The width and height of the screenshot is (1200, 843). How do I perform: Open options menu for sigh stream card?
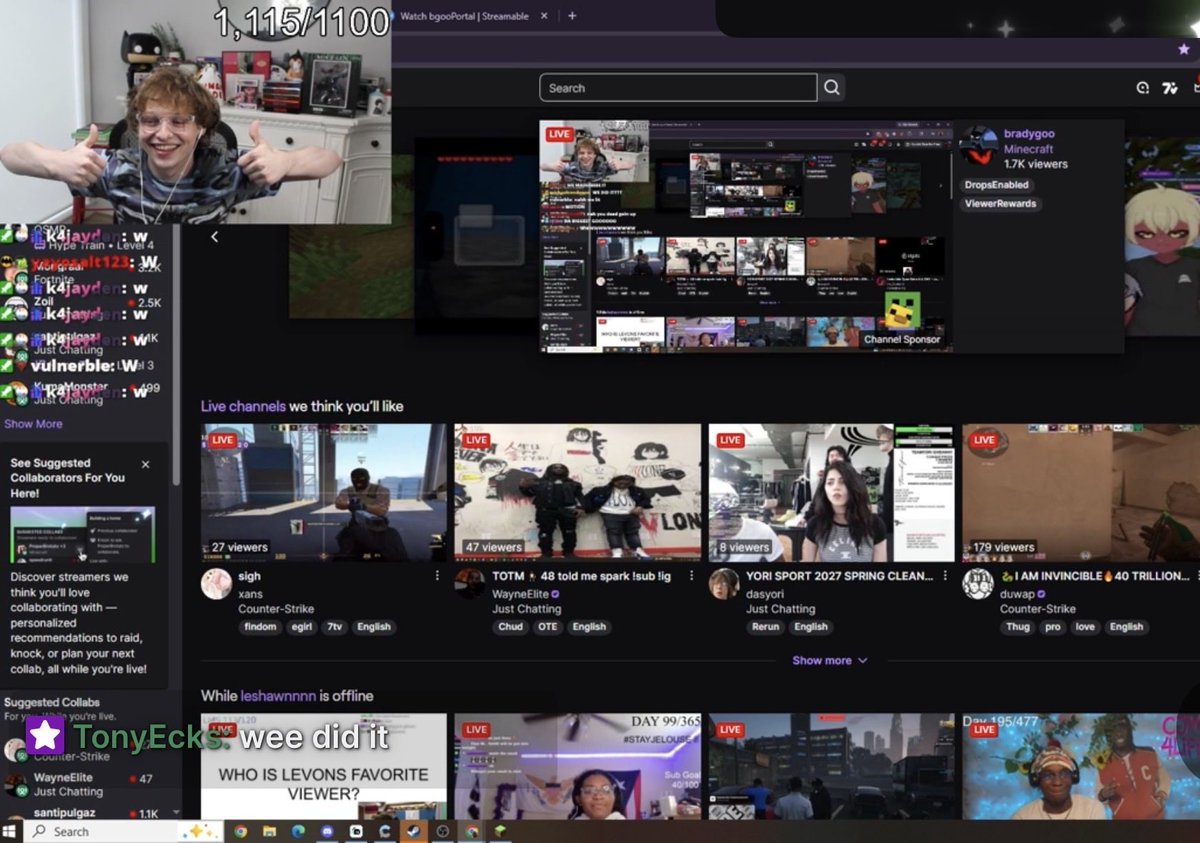tap(437, 576)
